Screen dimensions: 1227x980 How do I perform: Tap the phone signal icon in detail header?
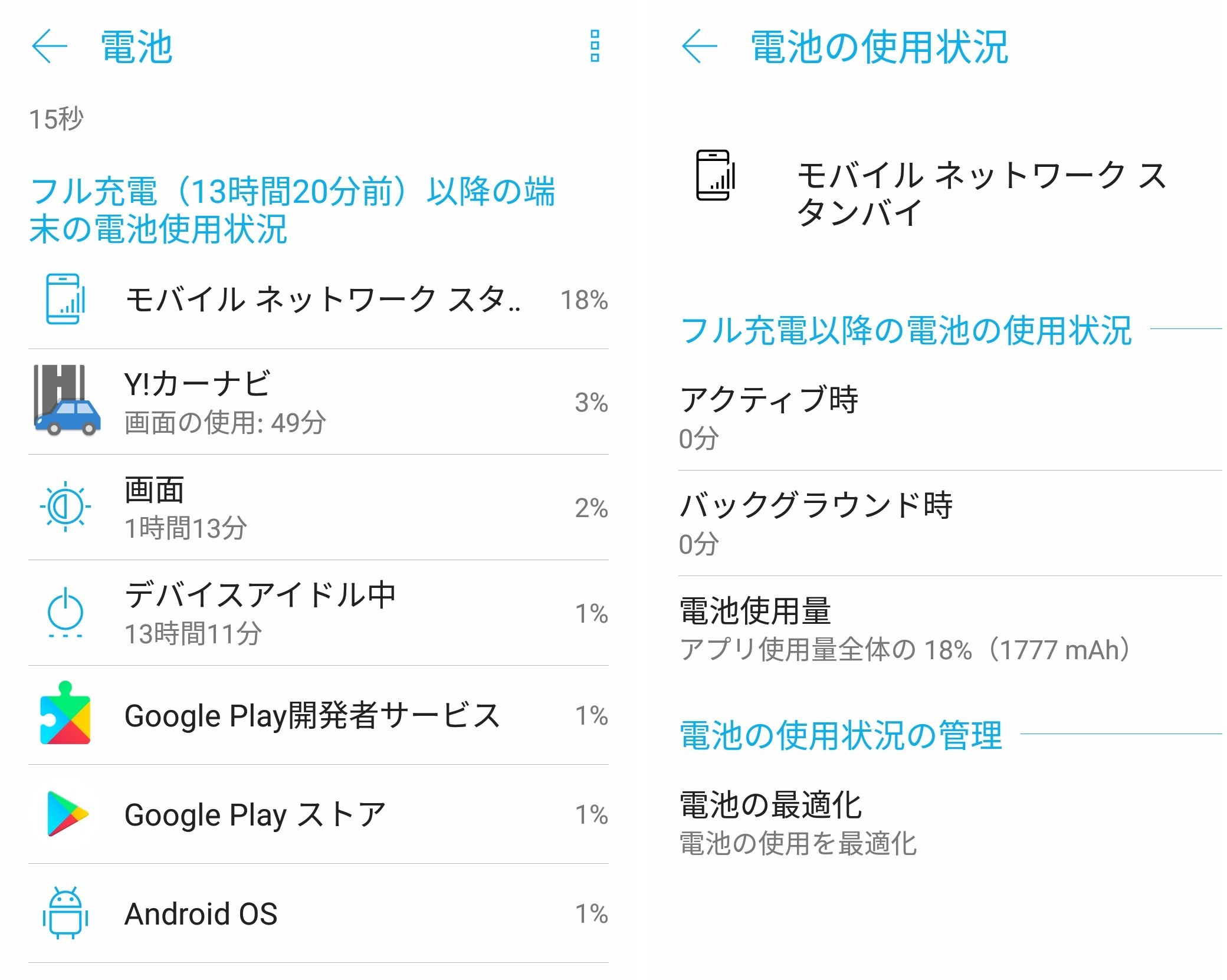coord(716,176)
